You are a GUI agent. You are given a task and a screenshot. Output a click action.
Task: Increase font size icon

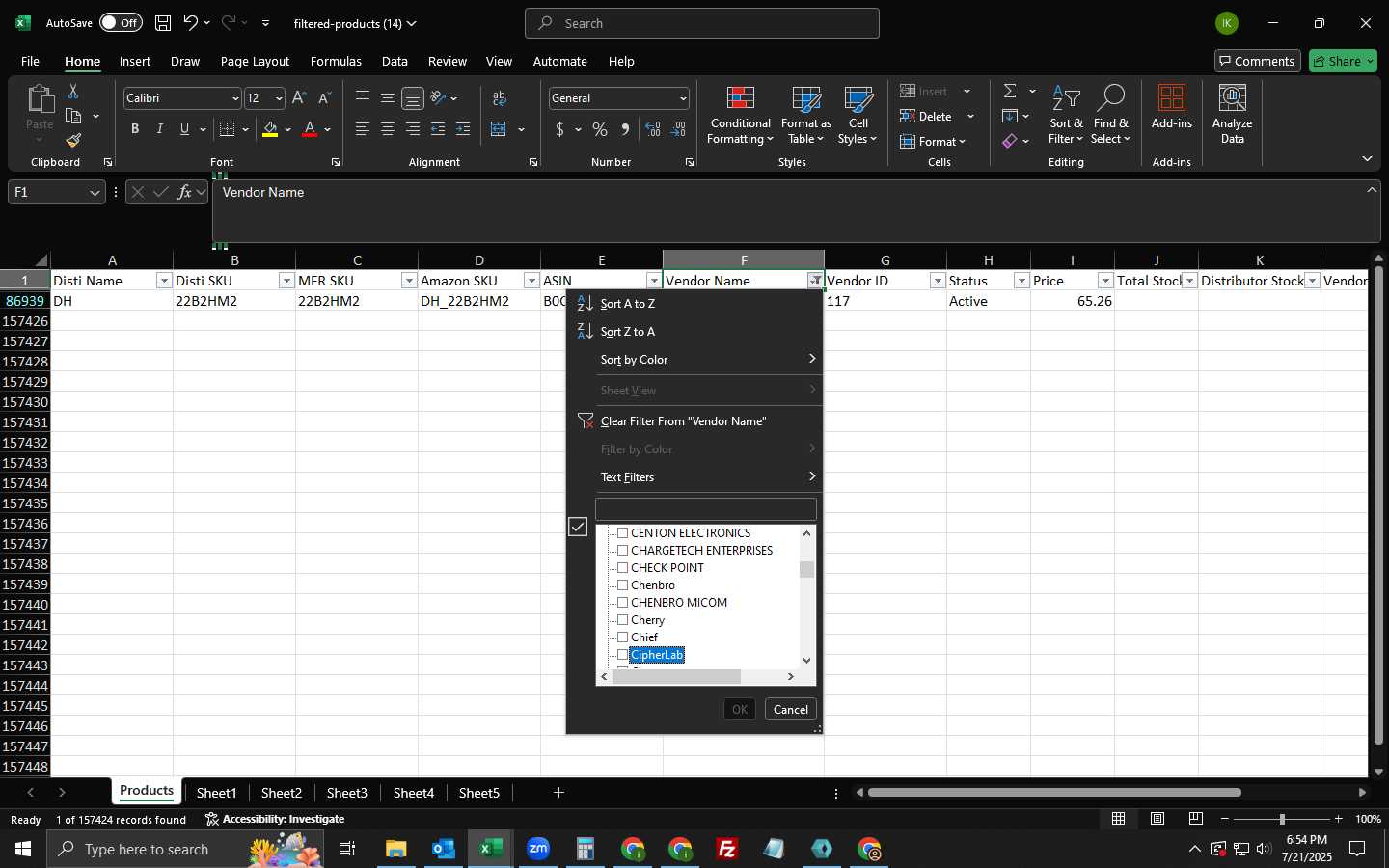coord(299,98)
